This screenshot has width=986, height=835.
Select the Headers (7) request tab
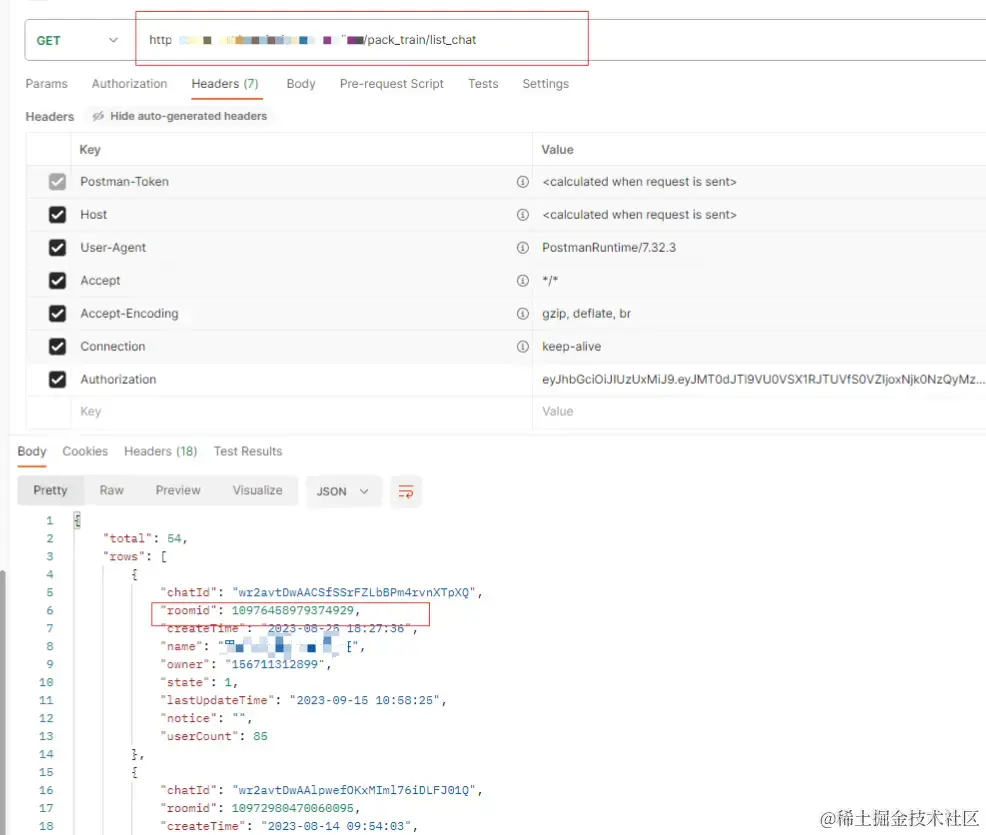225,84
